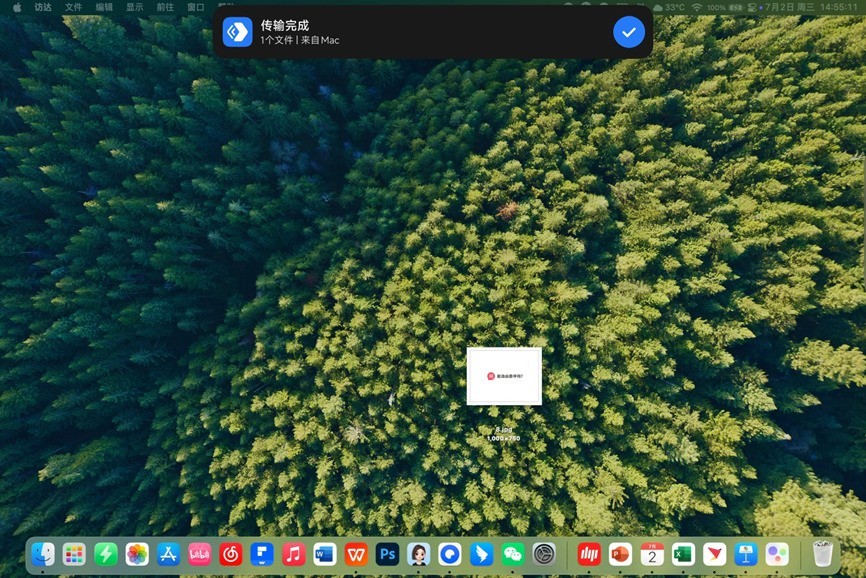Select the 8.jpg file on the desktop
This screenshot has height=578, width=866.
[504, 375]
